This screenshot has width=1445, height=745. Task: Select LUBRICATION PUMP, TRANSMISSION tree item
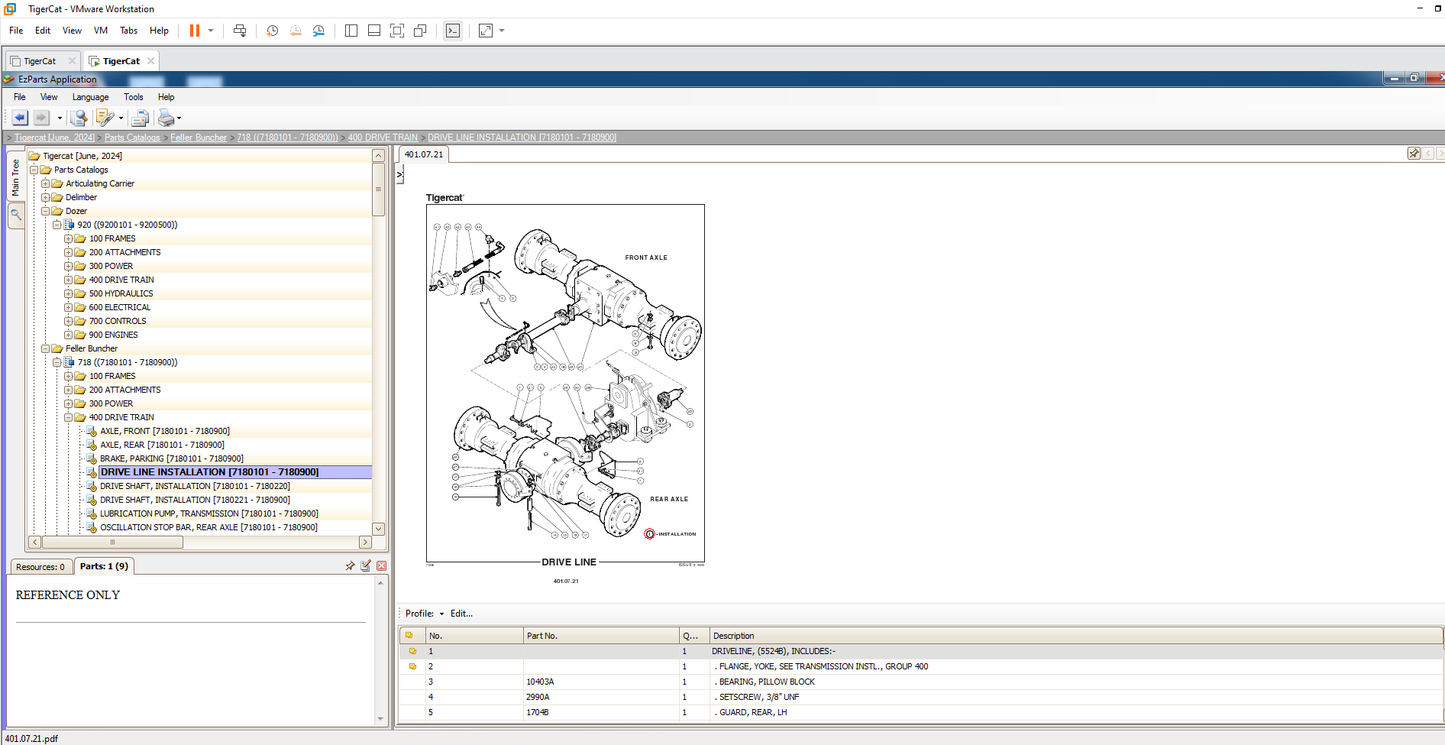coord(209,513)
